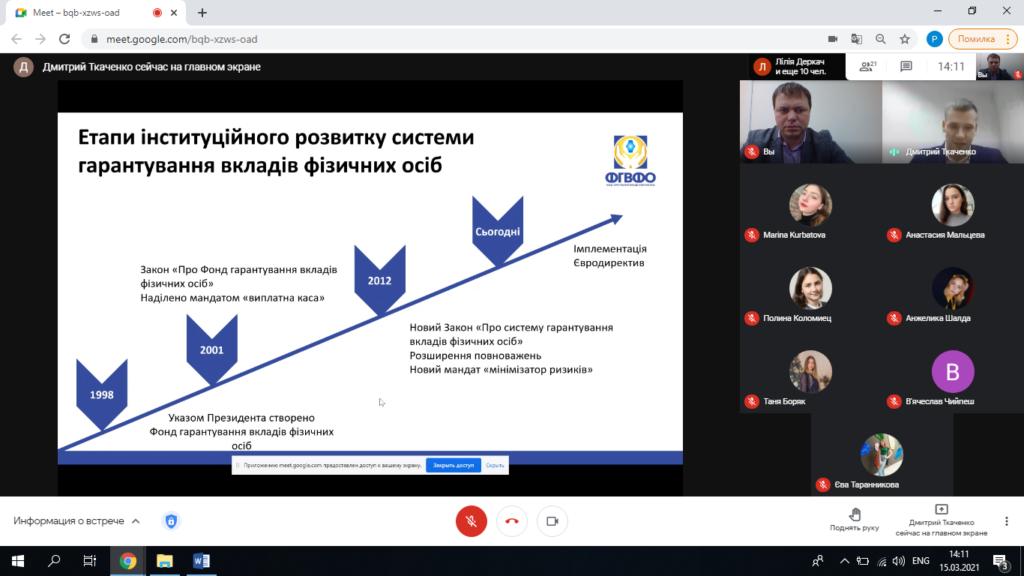Click the zoom magnifier icon in address bar
Image resolution: width=1024 pixels, height=576 pixels.
880,39
